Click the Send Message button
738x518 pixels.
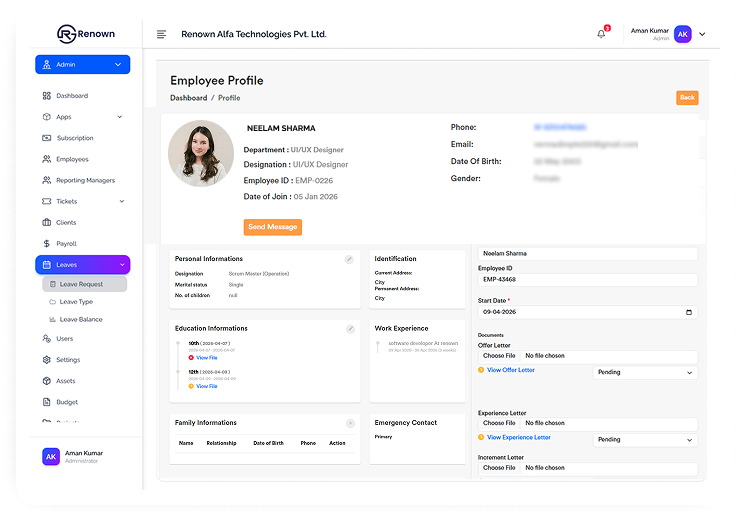(272, 227)
